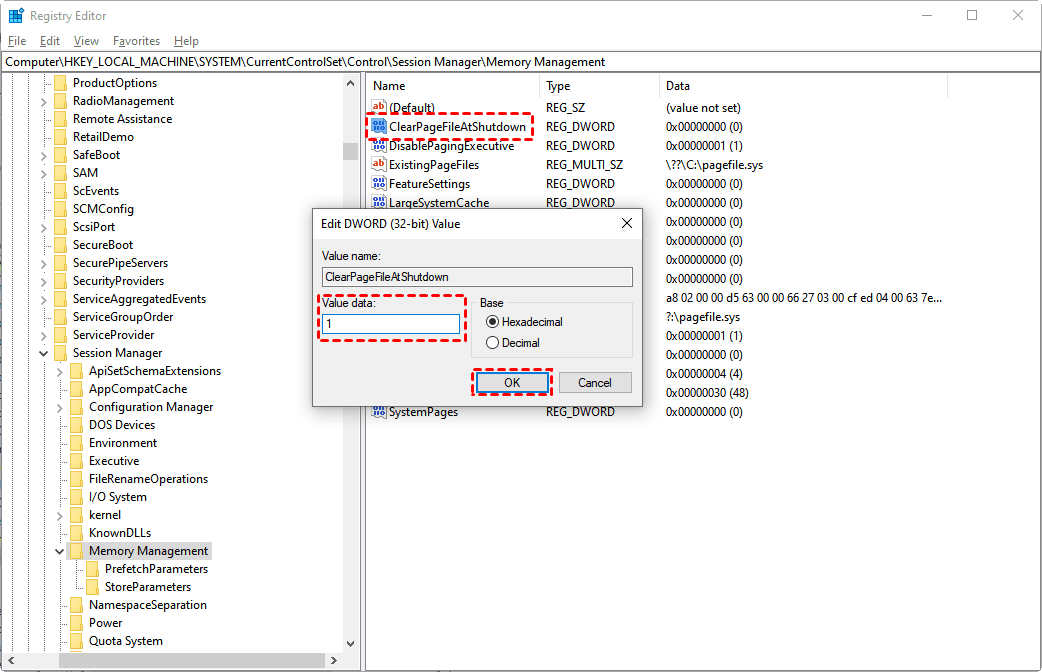Open the File menu

(x=17, y=41)
